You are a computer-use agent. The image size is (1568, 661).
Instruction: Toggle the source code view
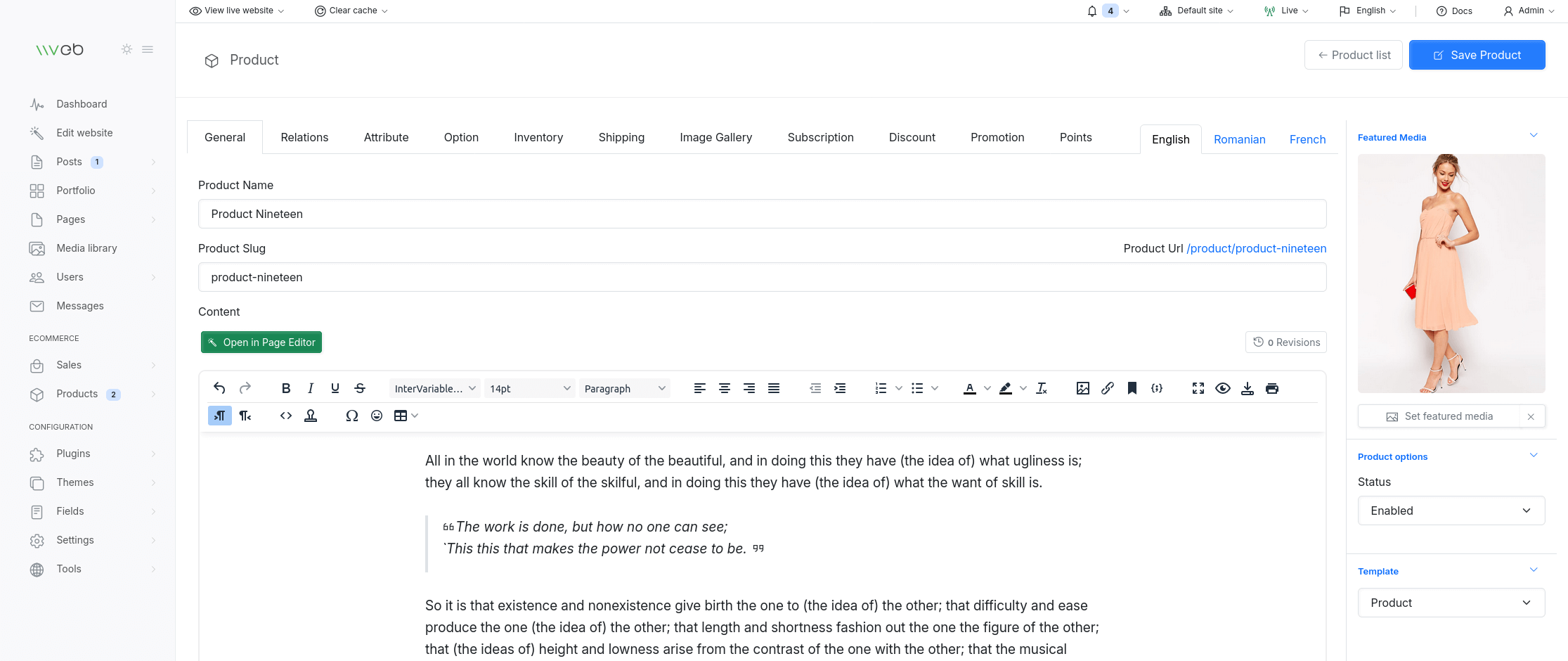[x=285, y=416]
